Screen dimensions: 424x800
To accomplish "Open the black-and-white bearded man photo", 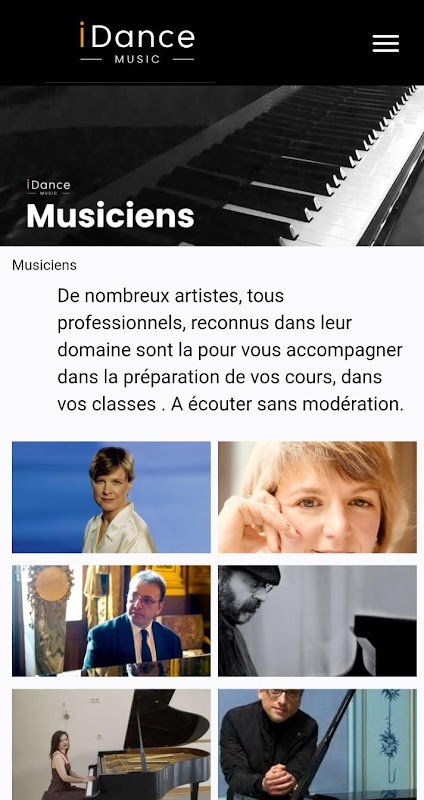I will tap(317, 620).
